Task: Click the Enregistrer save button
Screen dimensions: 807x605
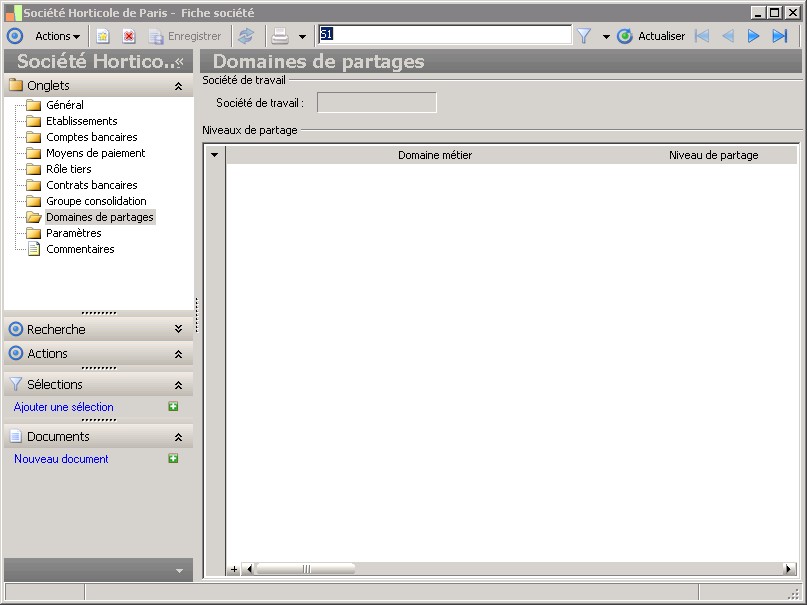Action: [x=185, y=36]
